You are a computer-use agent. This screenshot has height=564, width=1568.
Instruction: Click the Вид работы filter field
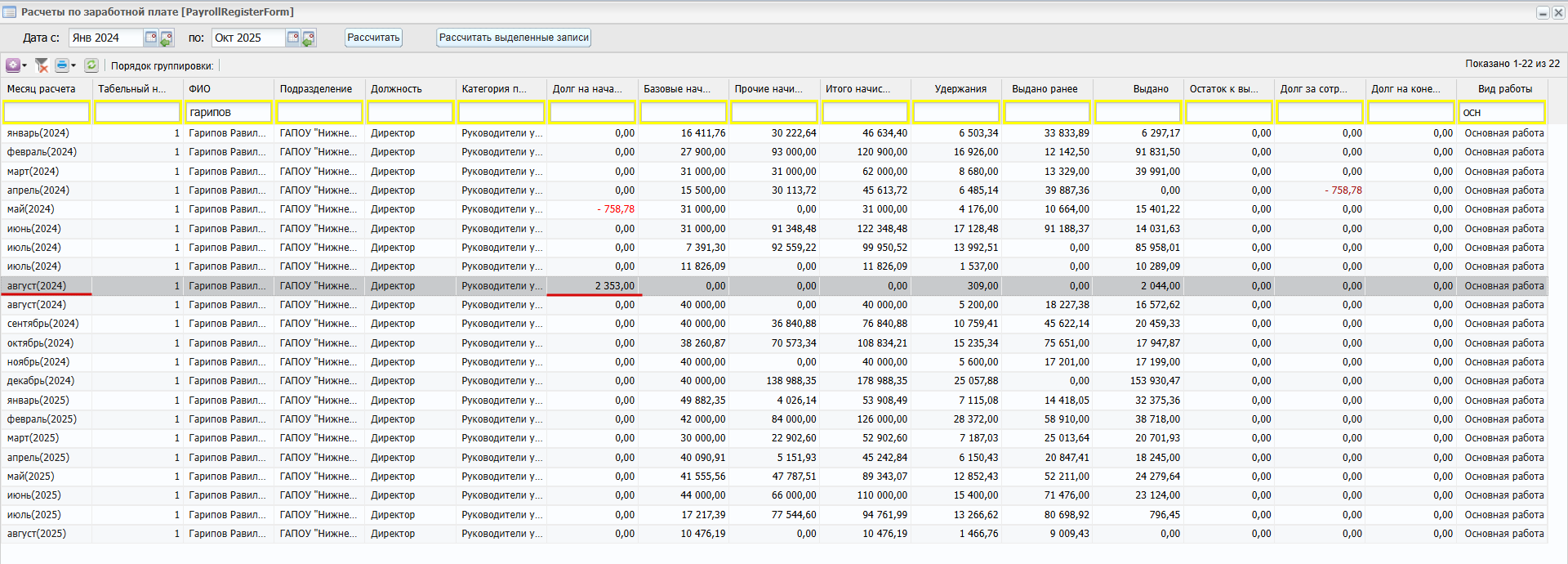tap(1502, 112)
